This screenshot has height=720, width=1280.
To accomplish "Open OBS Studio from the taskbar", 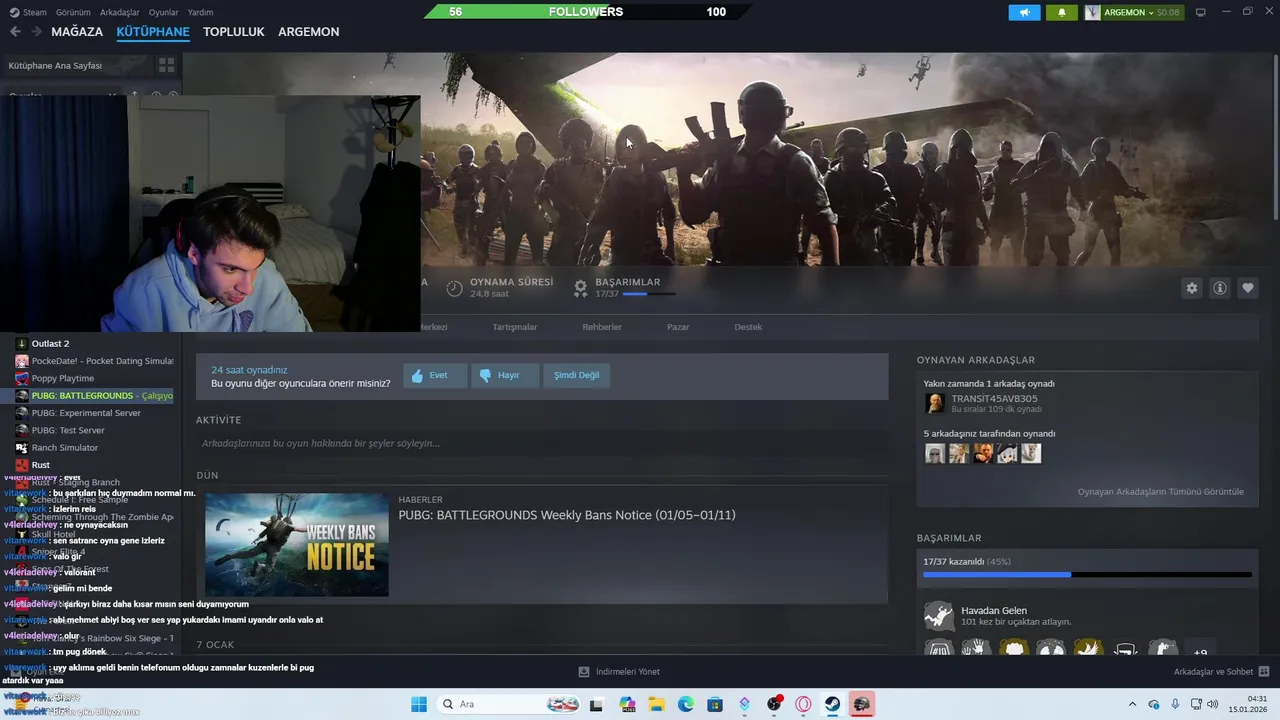I will [774, 704].
